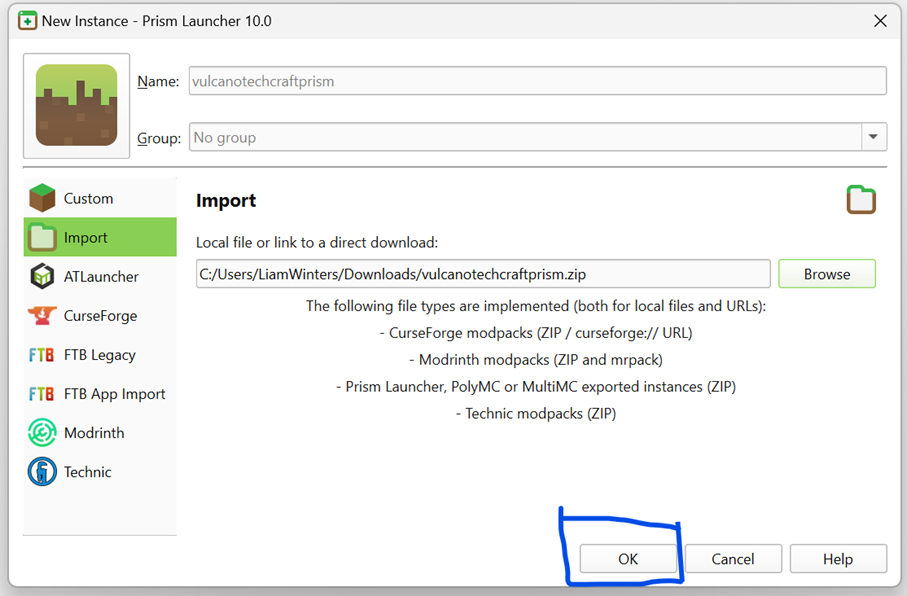Select the vulcanotechcraftprism.zip path field
The height and width of the screenshot is (596, 907).
(x=483, y=273)
